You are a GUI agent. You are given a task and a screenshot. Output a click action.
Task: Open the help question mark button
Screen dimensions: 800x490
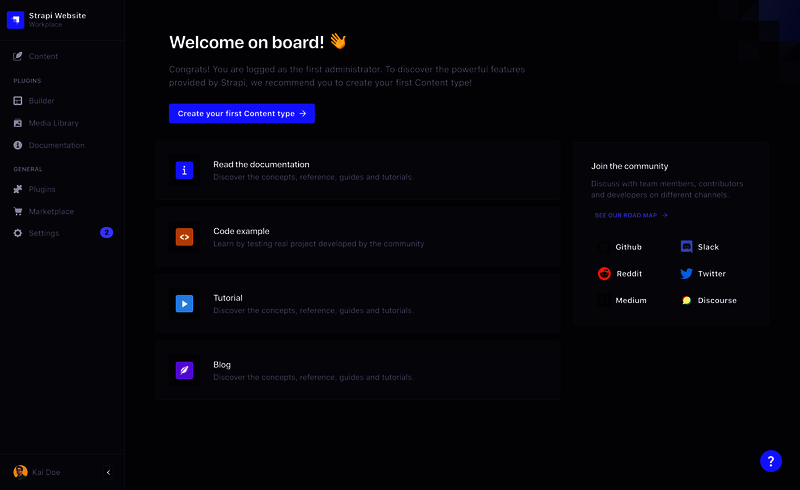point(771,461)
